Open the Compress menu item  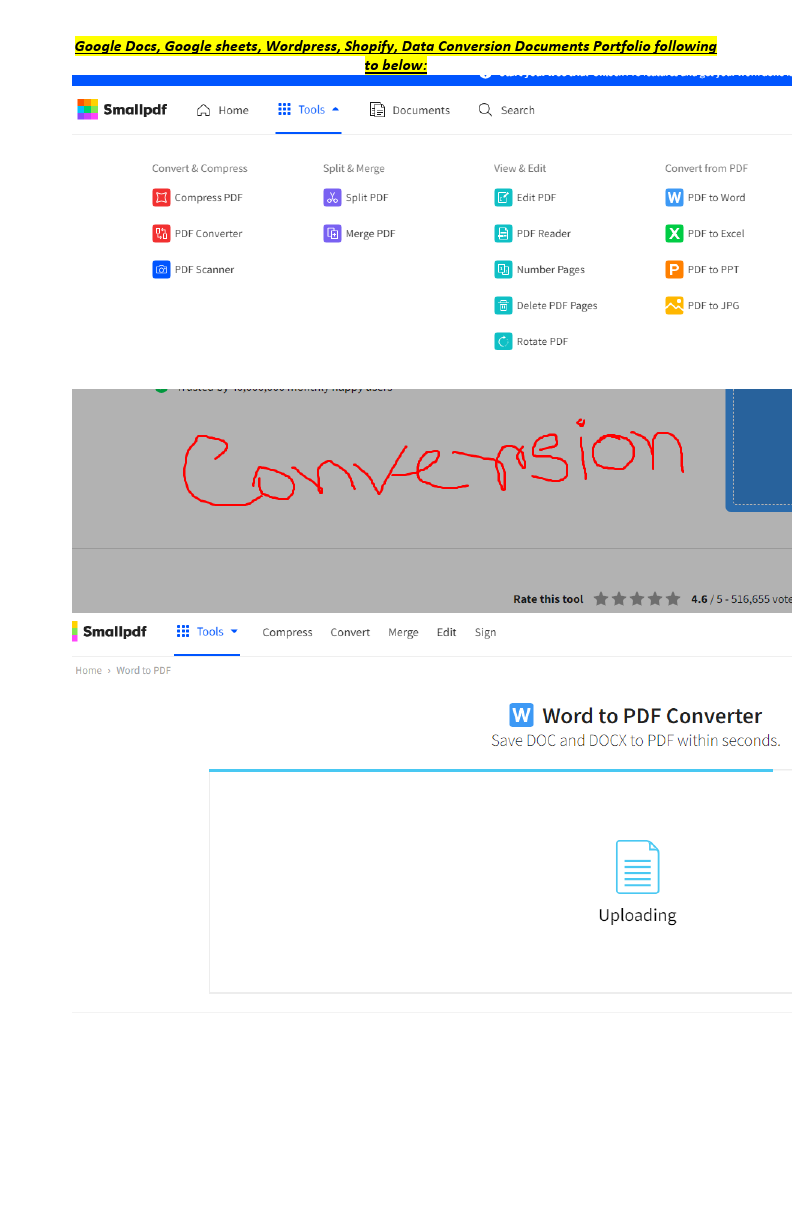287,632
